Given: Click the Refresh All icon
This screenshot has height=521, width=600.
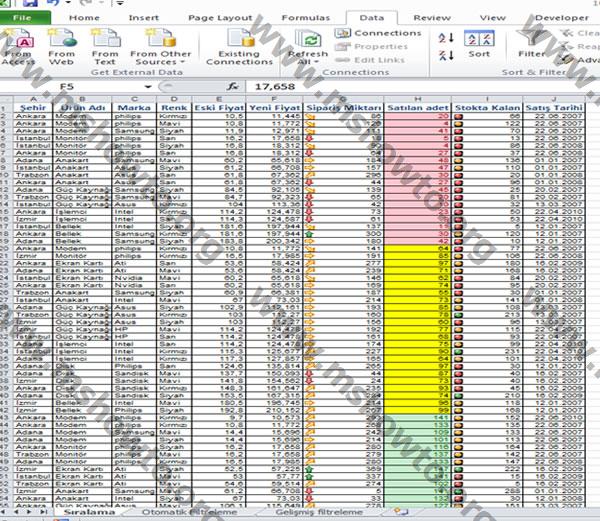Looking at the screenshot, I should (308, 40).
